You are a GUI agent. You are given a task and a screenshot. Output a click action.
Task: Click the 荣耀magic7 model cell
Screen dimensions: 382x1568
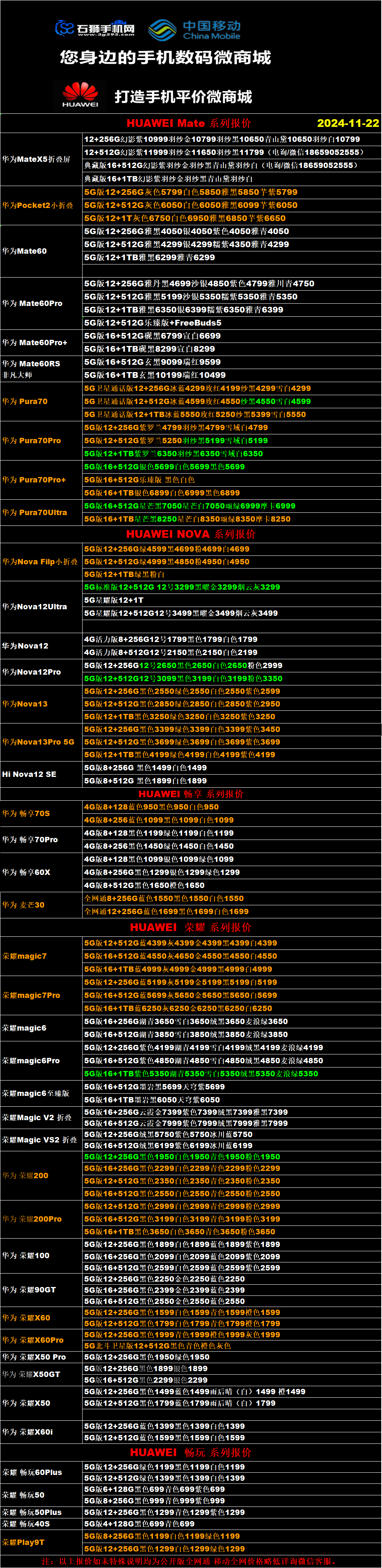point(41,956)
